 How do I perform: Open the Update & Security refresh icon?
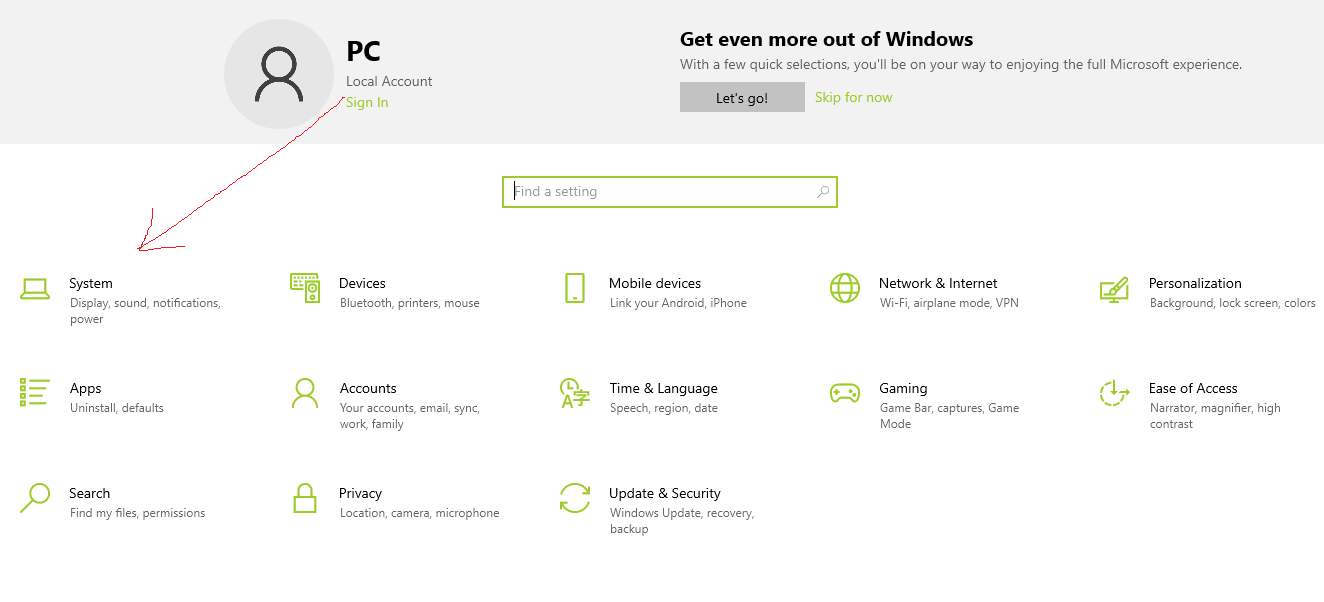574,497
